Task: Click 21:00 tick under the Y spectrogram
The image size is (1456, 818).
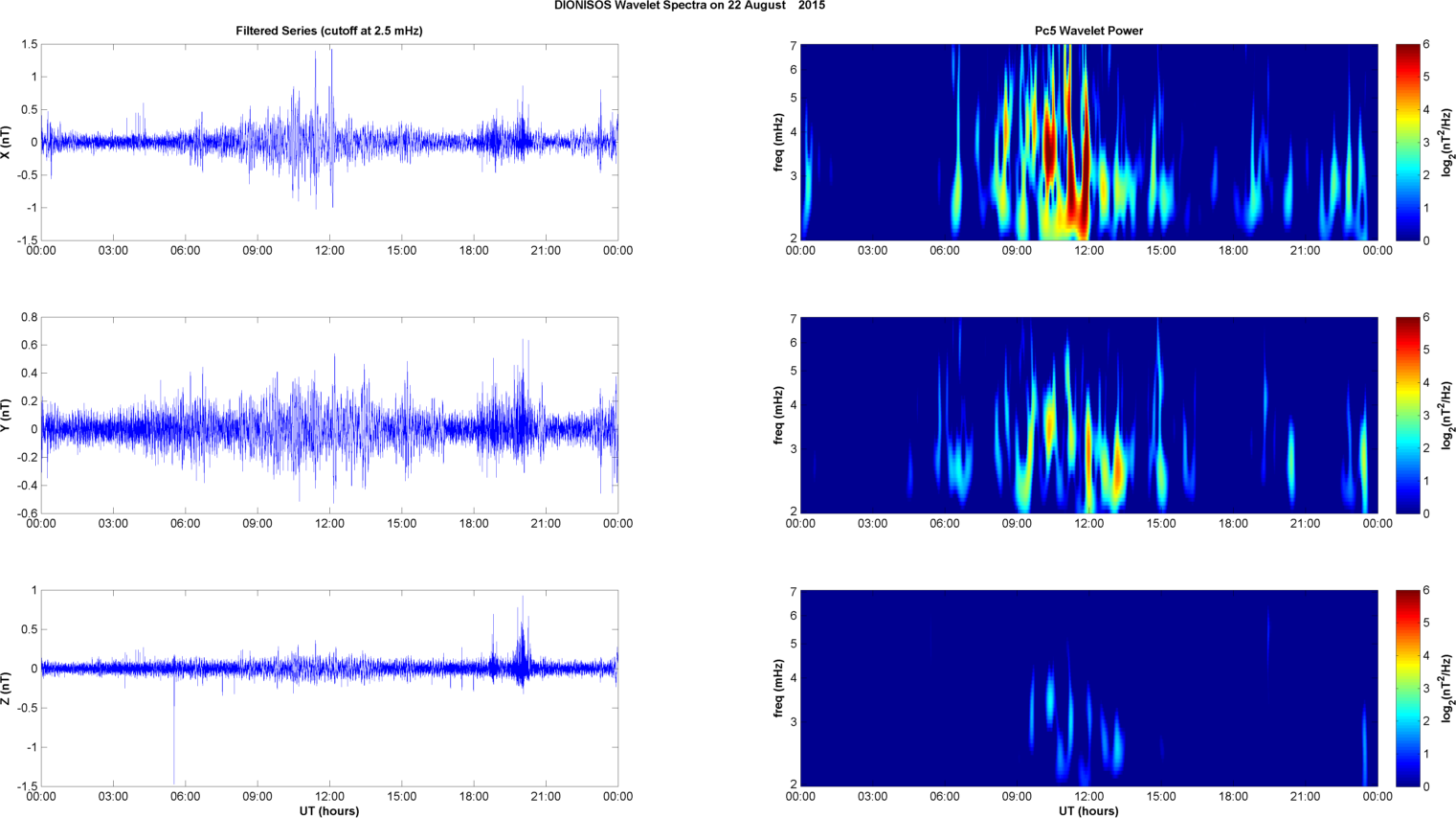Action: (1306, 524)
